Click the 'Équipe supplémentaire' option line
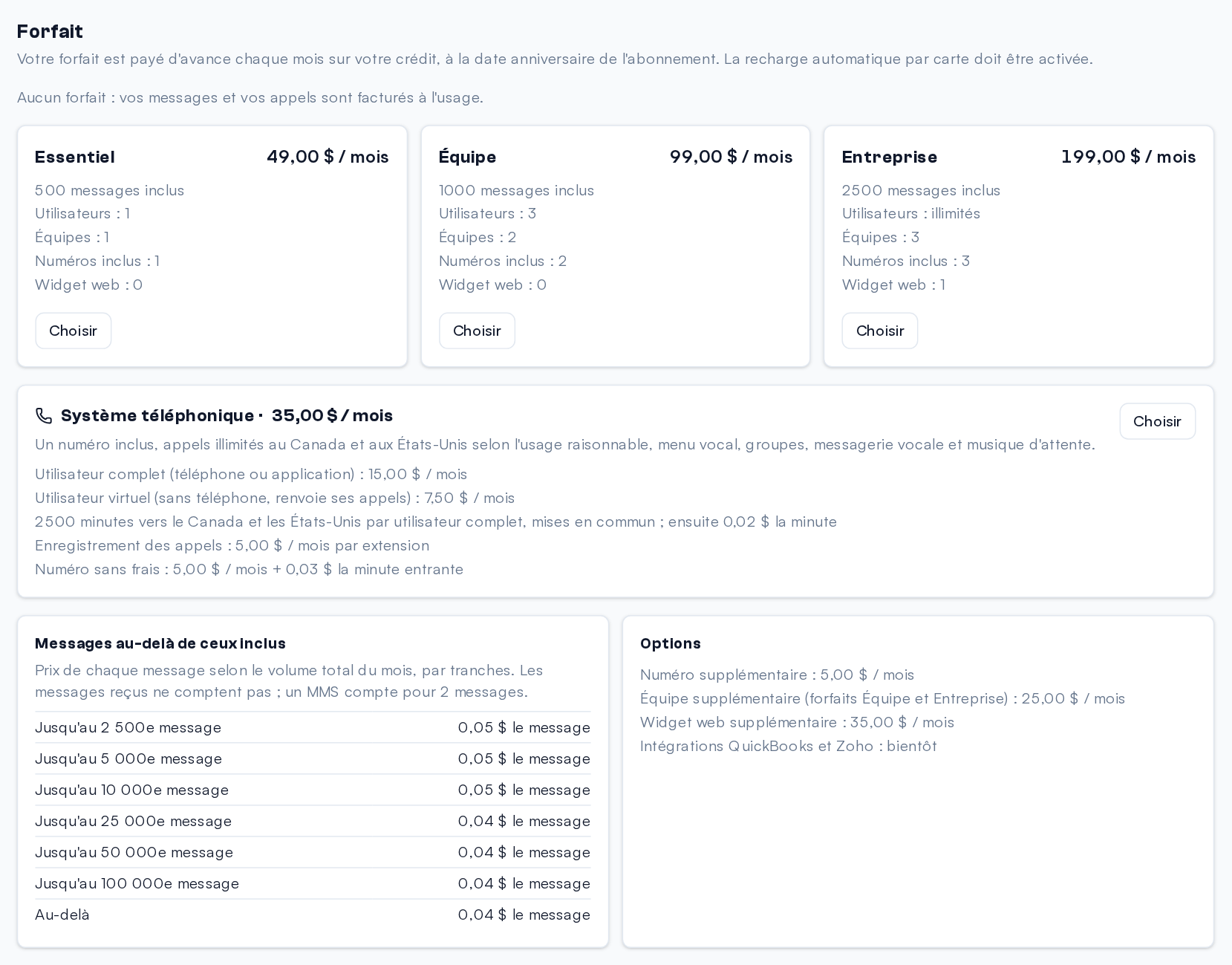Image resolution: width=1232 pixels, height=965 pixels. coord(883,698)
